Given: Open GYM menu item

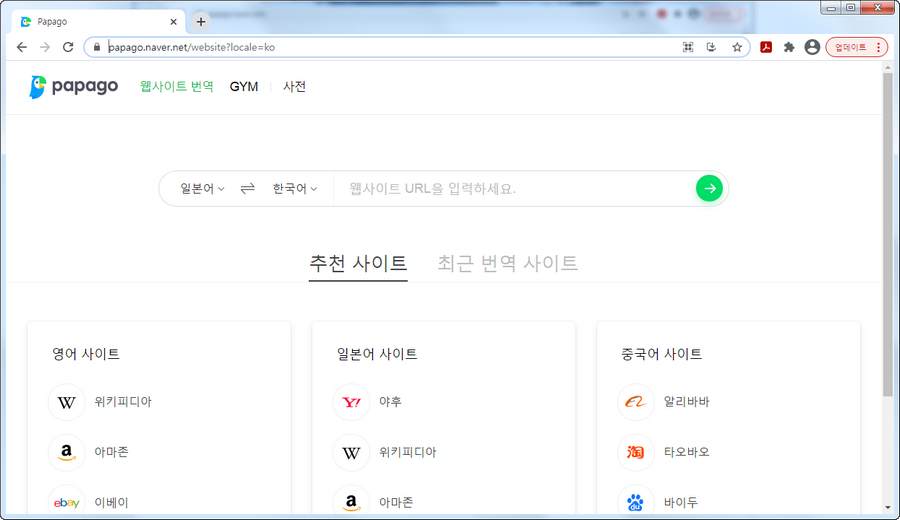Looking at the screenshot, I should tap(244, 87).
